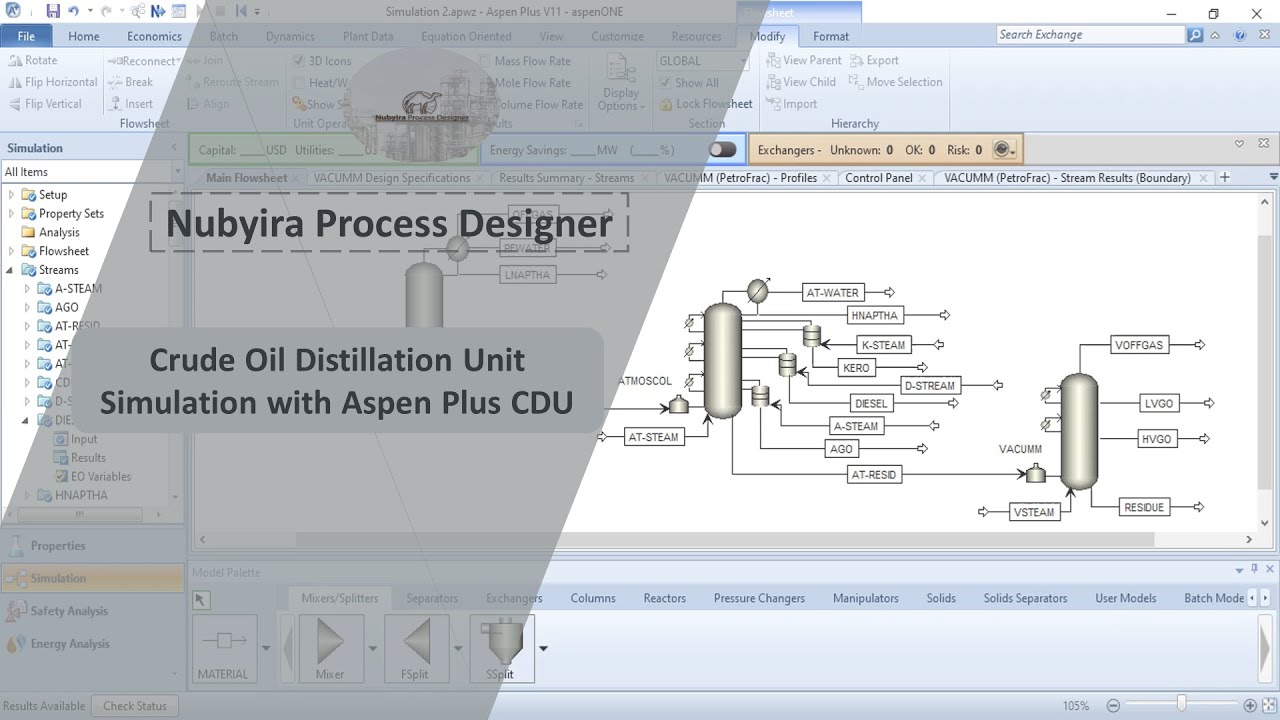Click the flowsheet horizontal scrollbar
Viewport: 1280px width, 720px height.
tap(725, 539)
